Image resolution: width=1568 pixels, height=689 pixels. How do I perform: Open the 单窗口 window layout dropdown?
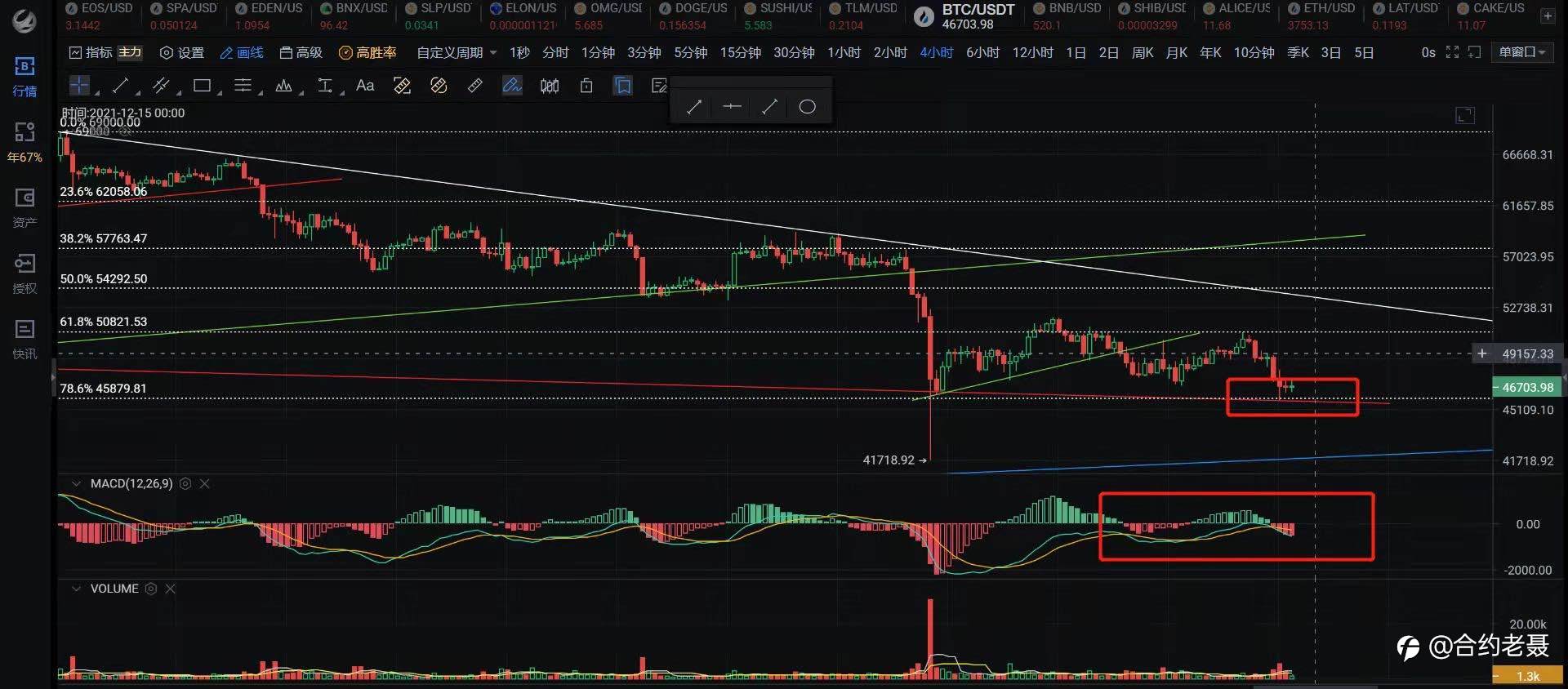click(x=1522, y=52)
